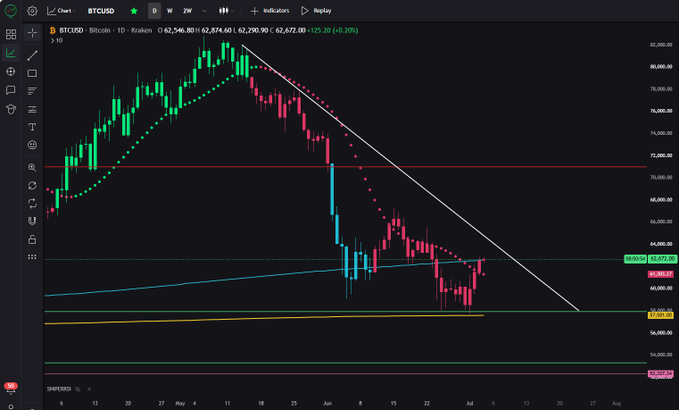
Task: Click the 'Jun' date on the time axis
Action: [327, 403]
